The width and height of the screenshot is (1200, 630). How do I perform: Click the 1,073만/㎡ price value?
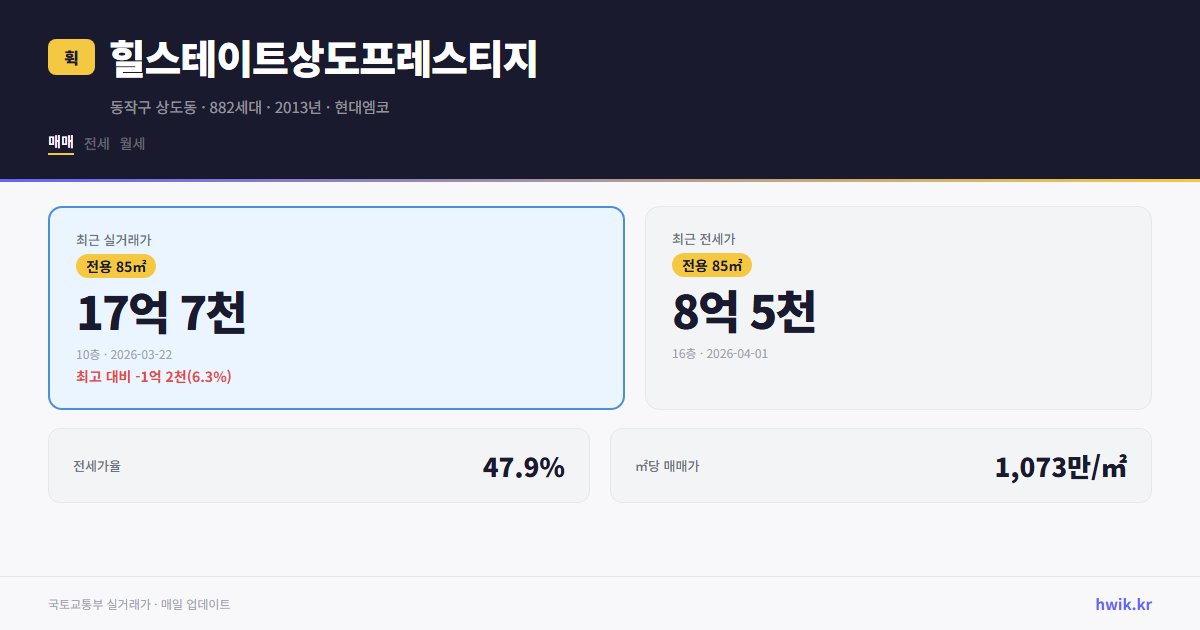tap(1062, 465)
